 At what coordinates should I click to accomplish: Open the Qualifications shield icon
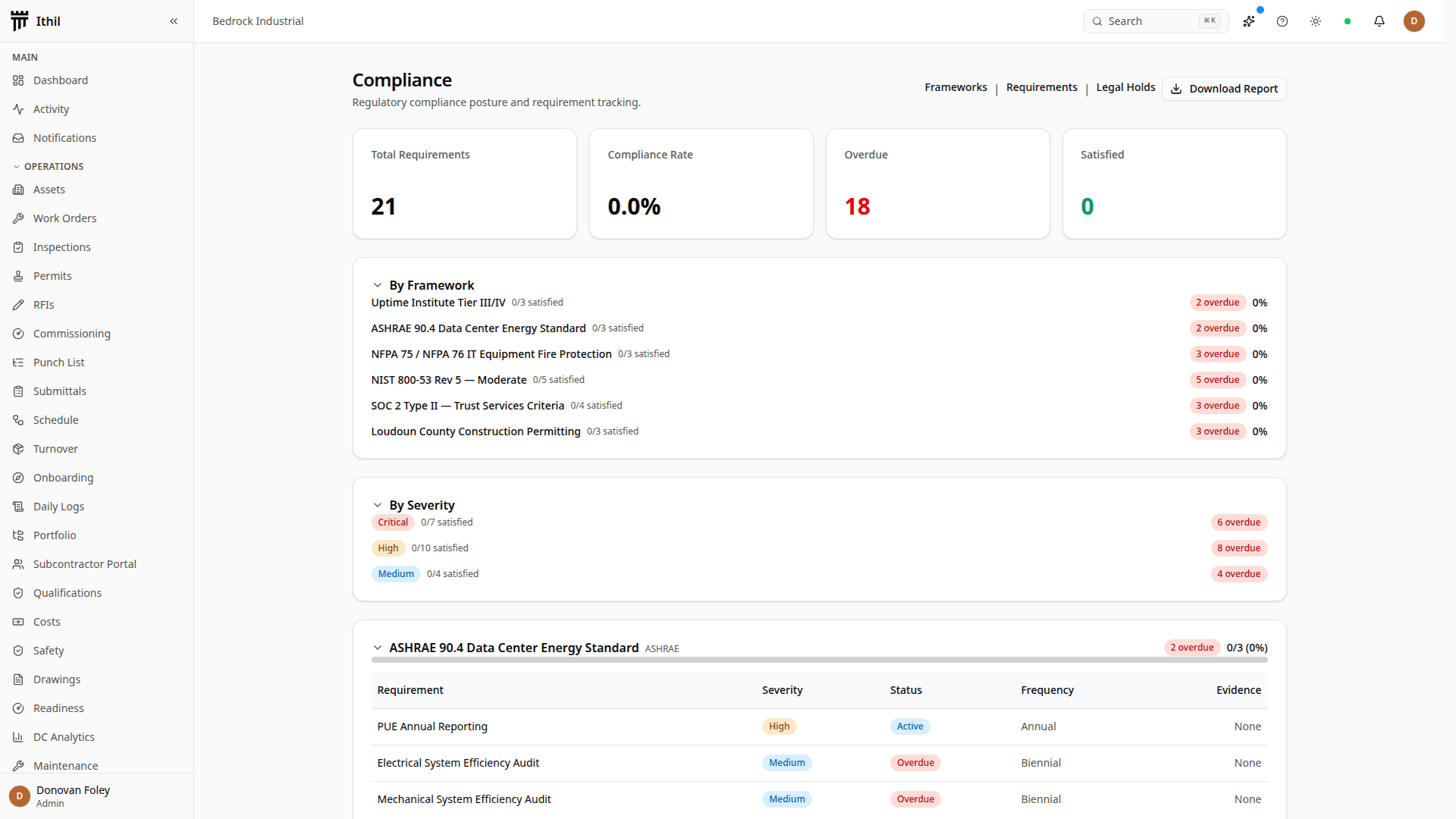tap(18, 593)
